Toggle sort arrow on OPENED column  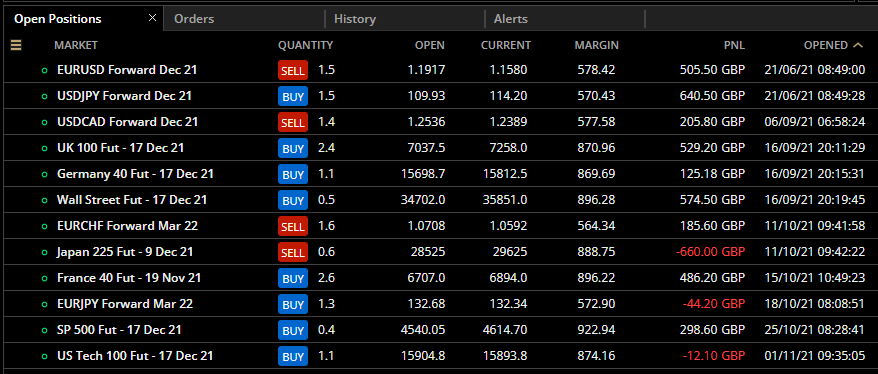point(858,45)
